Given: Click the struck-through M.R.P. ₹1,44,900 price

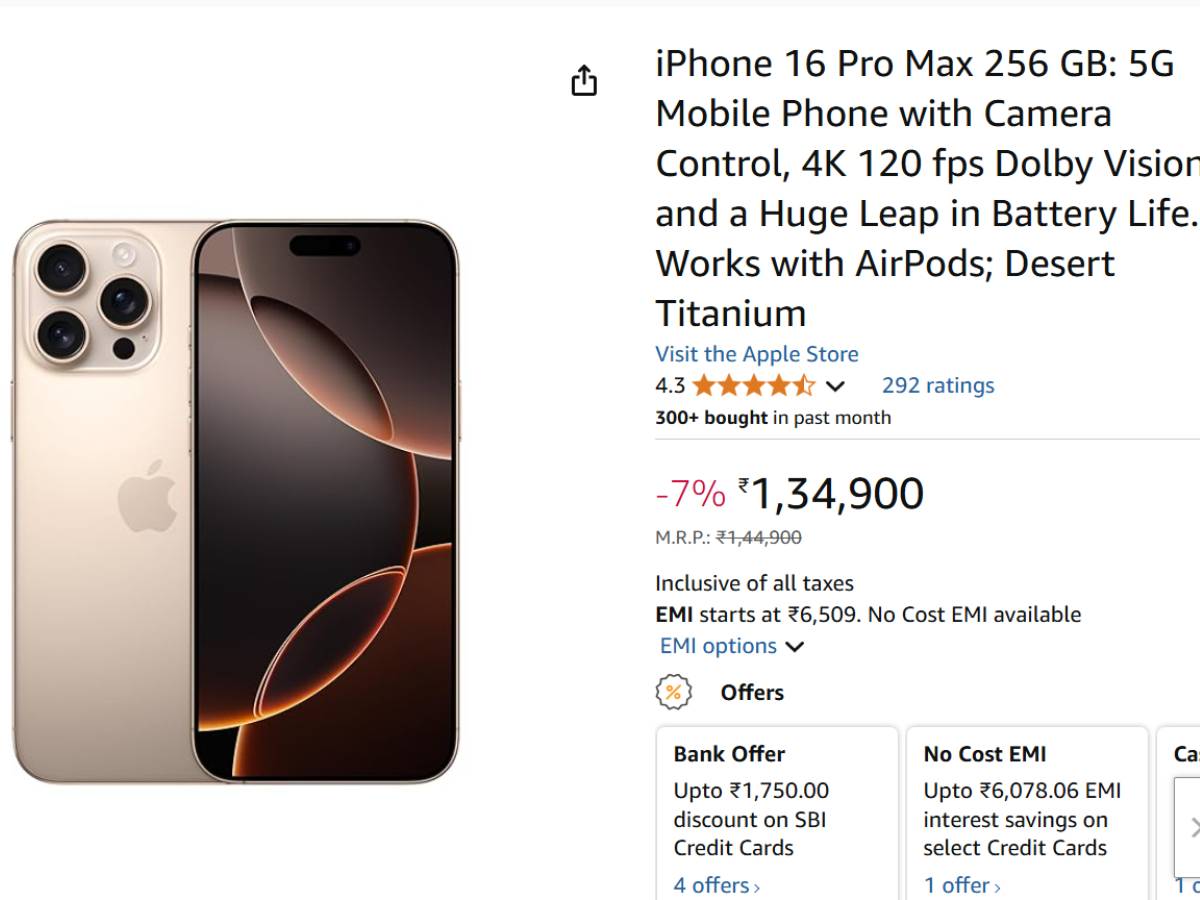Looking at the screenshot, I should 759,538.
